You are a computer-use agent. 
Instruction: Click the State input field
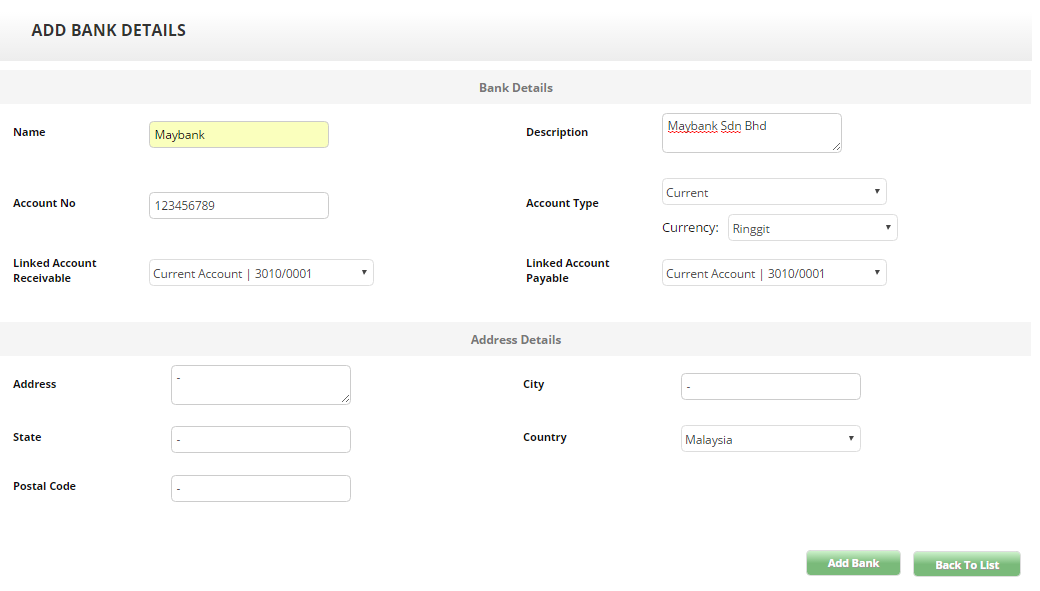[260, 439]
